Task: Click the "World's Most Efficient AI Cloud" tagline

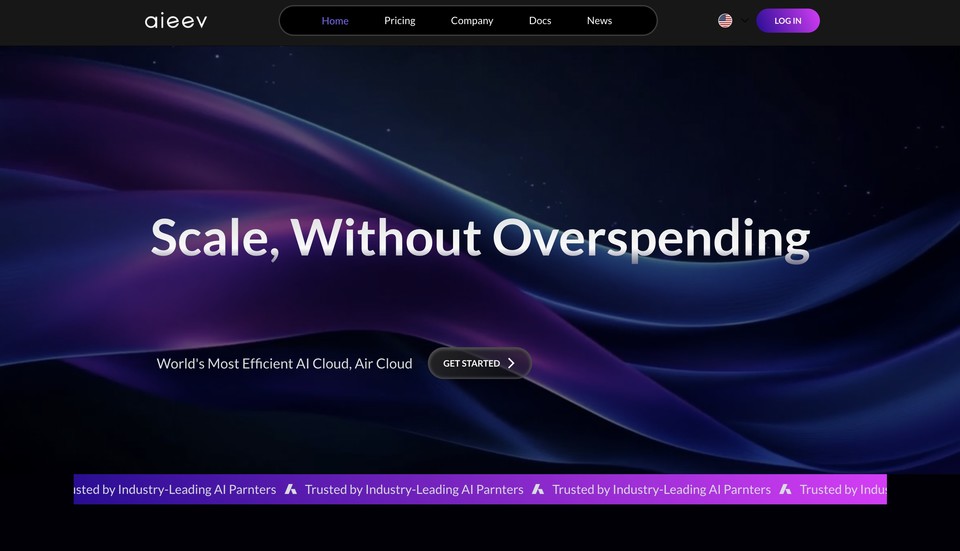Action: click(x=284, y=364)
